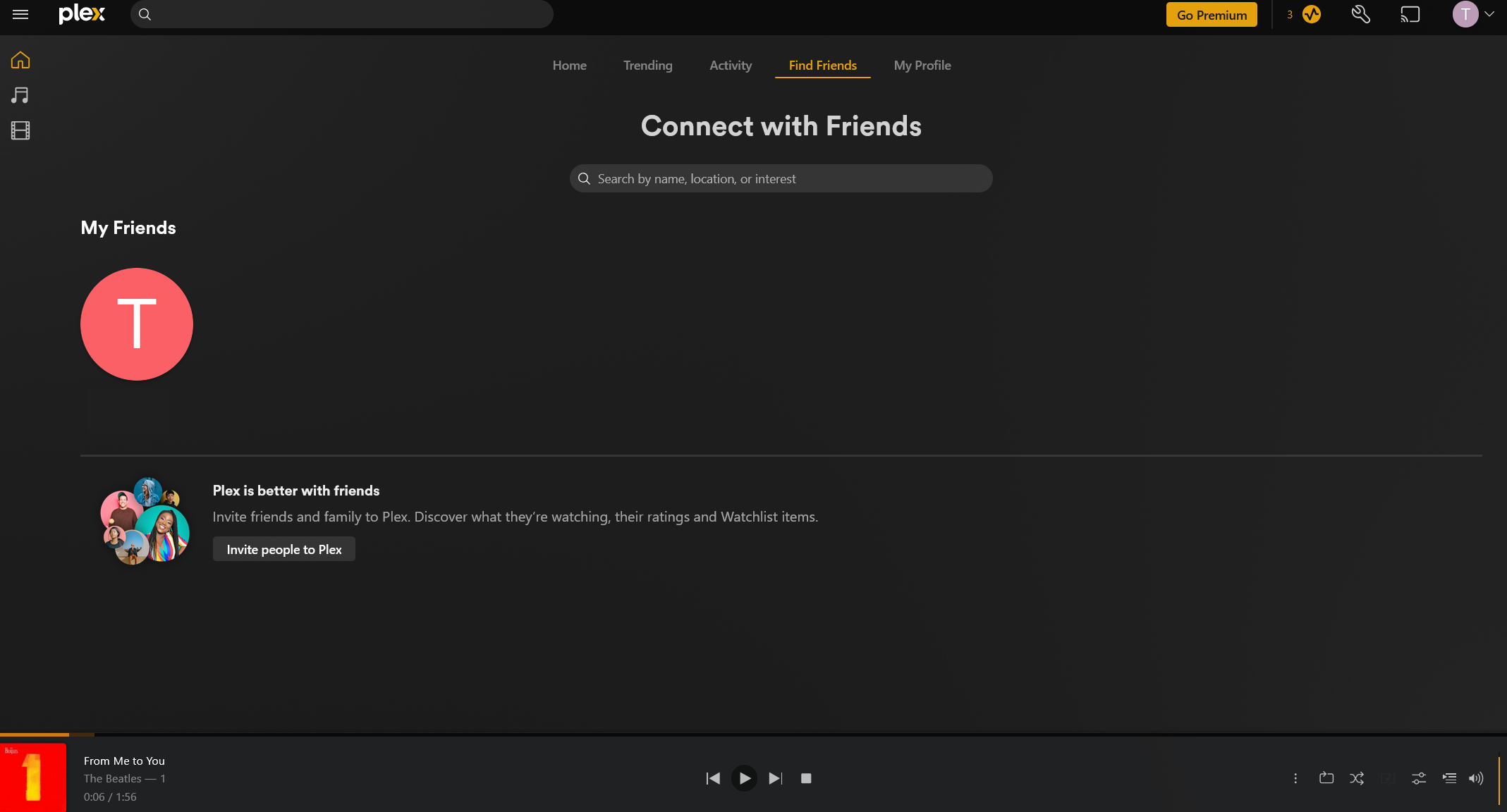Open the play queue icon in the player
Image resolution: width=1507 pixels, height=812 pixels.
click(x=1449, y=778)
